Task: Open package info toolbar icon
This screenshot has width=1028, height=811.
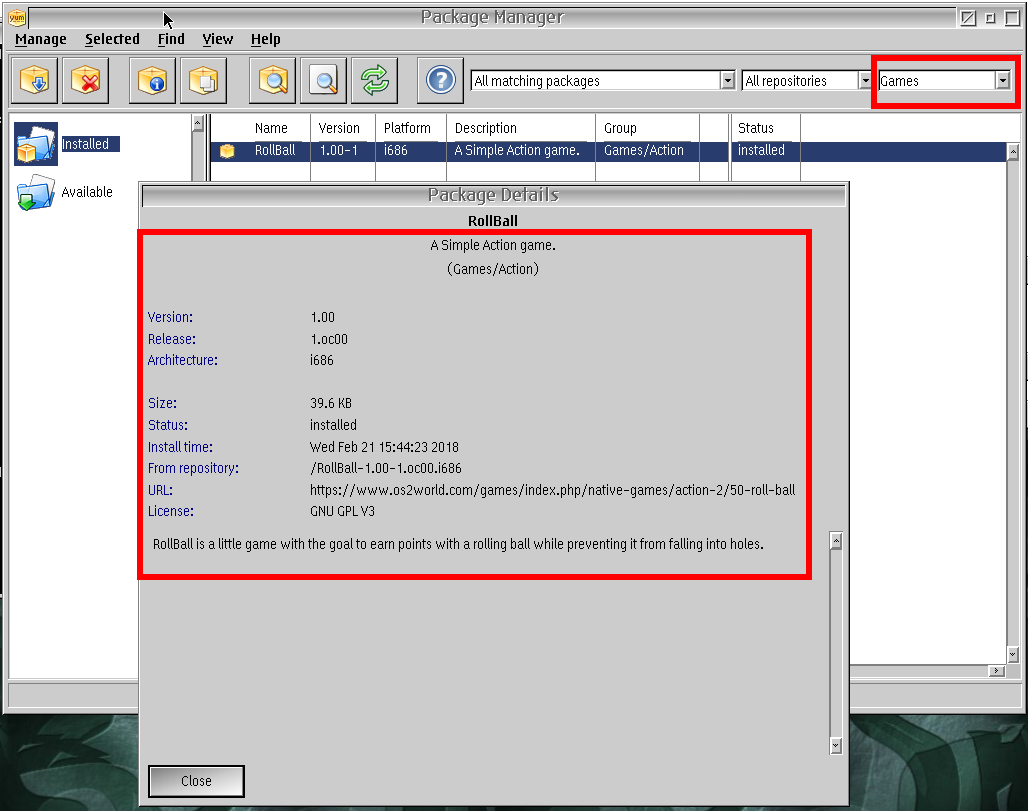Action: (152, 81)
